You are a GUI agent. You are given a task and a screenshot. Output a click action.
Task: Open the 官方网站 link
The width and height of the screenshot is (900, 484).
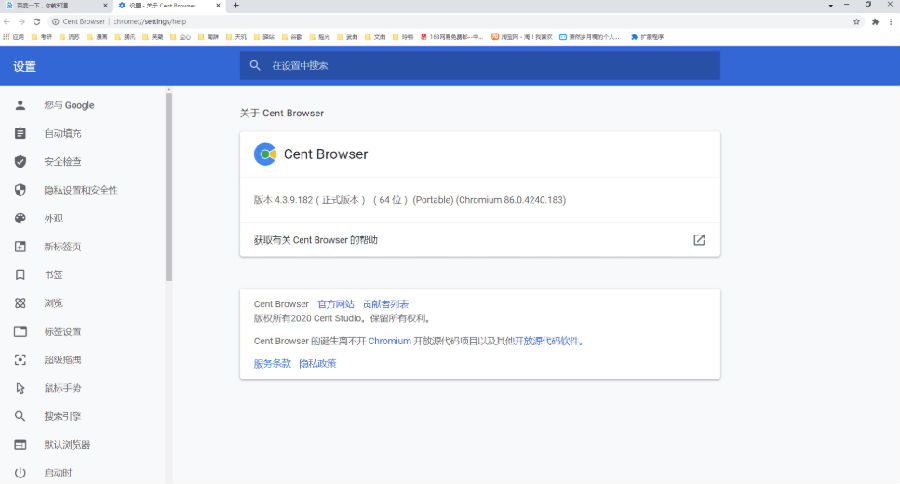pyautogui.click(x=335, y=304)
